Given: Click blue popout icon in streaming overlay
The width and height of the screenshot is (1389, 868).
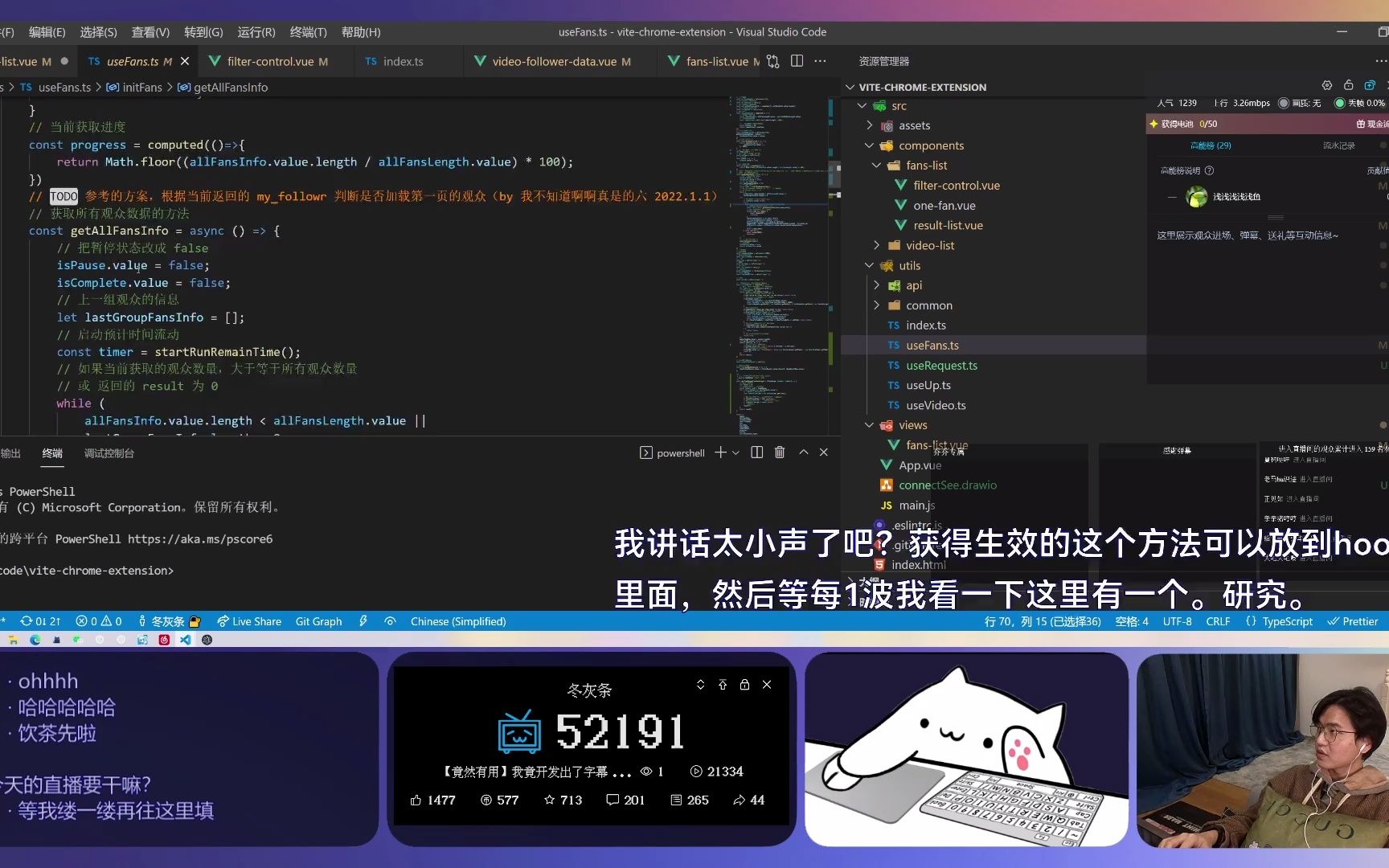Looking at the screenshot, I should pyautogui.click(x=1370, y=85).
